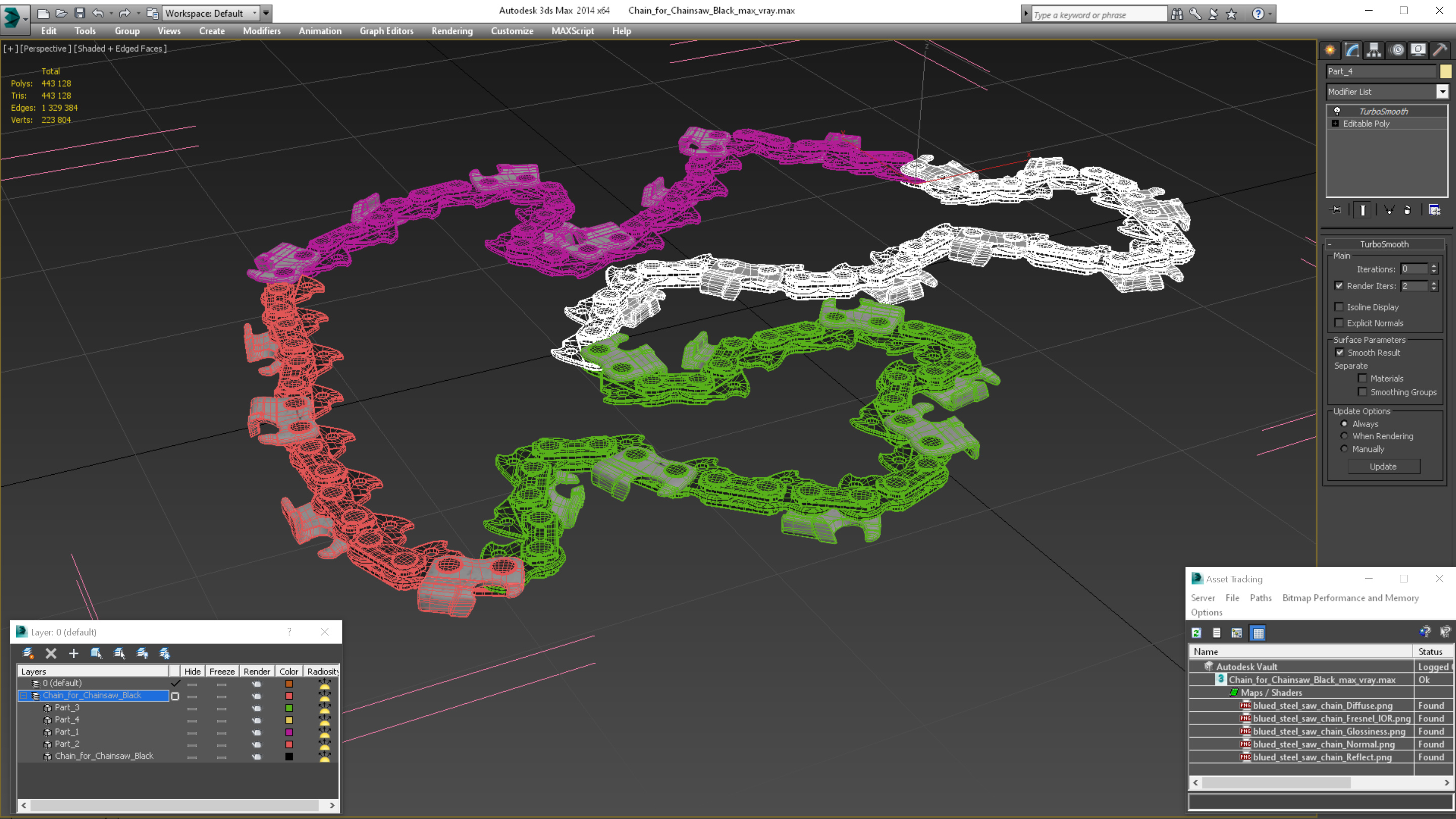Open the Utilities hammer panel tab
The image size is (1456, 819).
(1440, 51)
